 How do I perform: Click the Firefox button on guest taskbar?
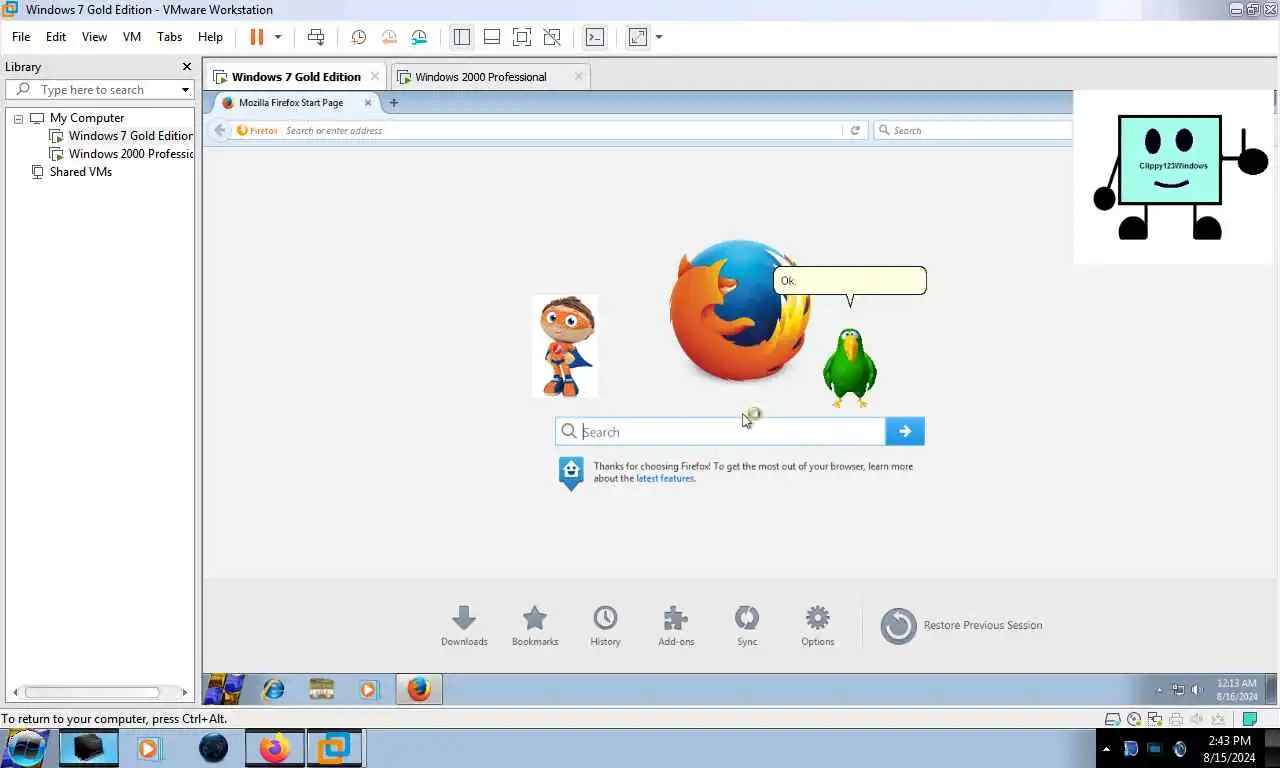[419, 689]
